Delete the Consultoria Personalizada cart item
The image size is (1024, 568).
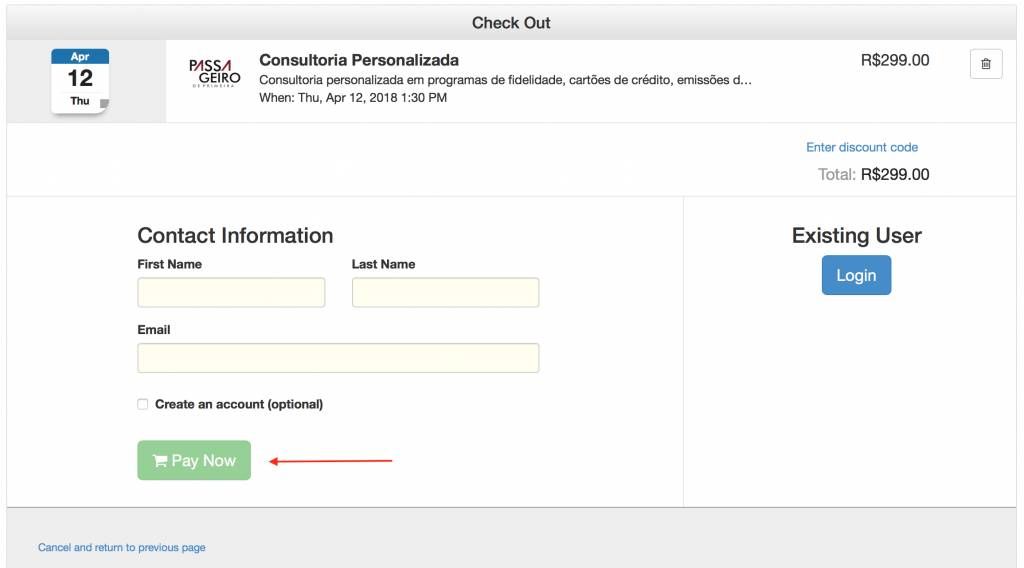coord(985,64)
